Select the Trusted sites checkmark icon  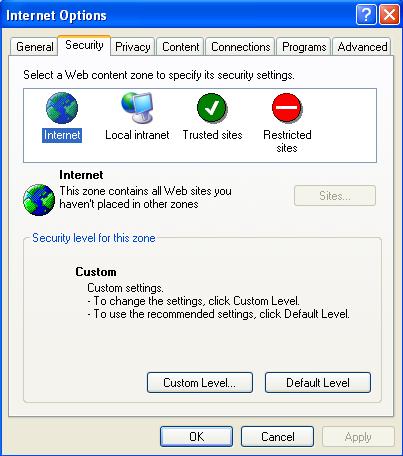click(212, 108)
